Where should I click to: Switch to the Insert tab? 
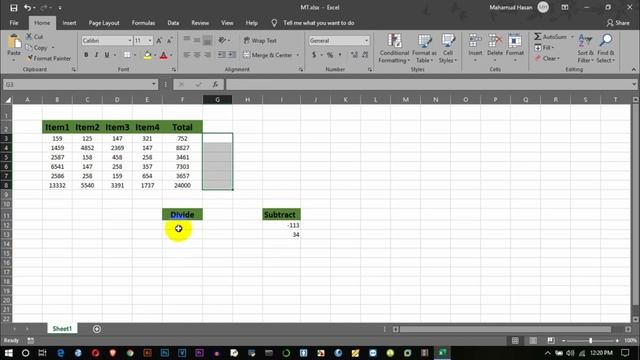coord(69,23)
